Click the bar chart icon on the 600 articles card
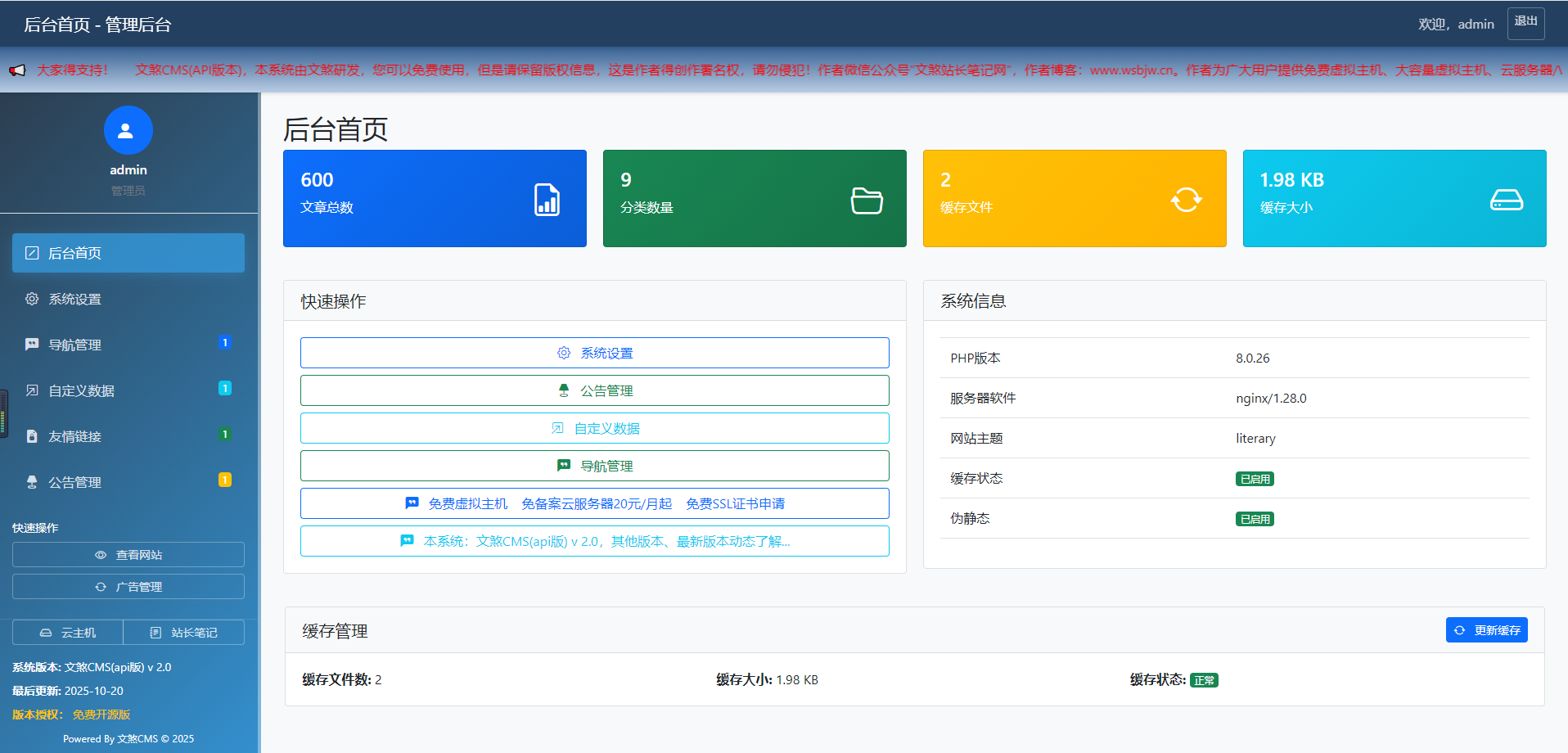 (x=547, y=198)
